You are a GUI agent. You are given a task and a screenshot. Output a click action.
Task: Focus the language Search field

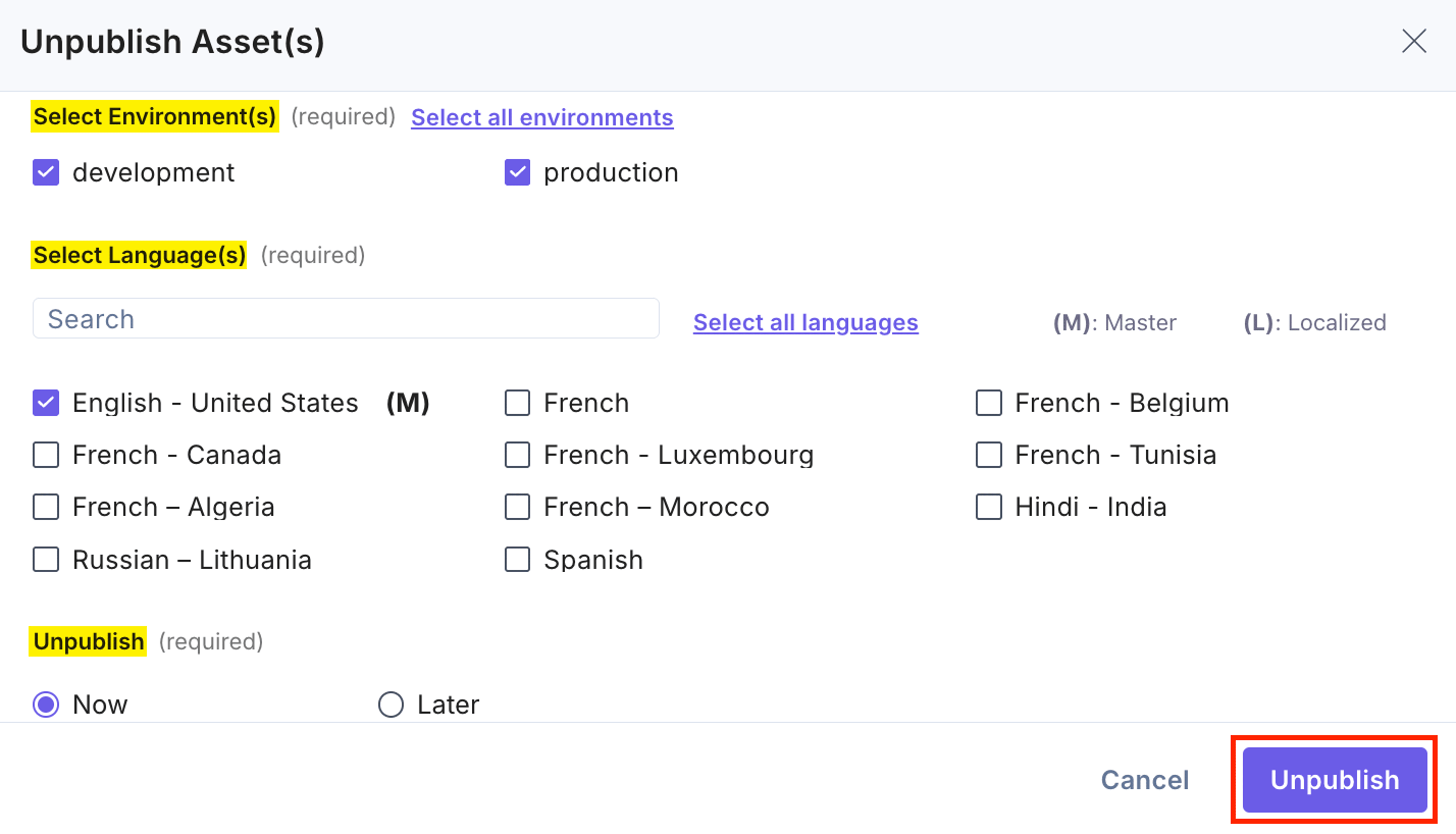(346, 319)
